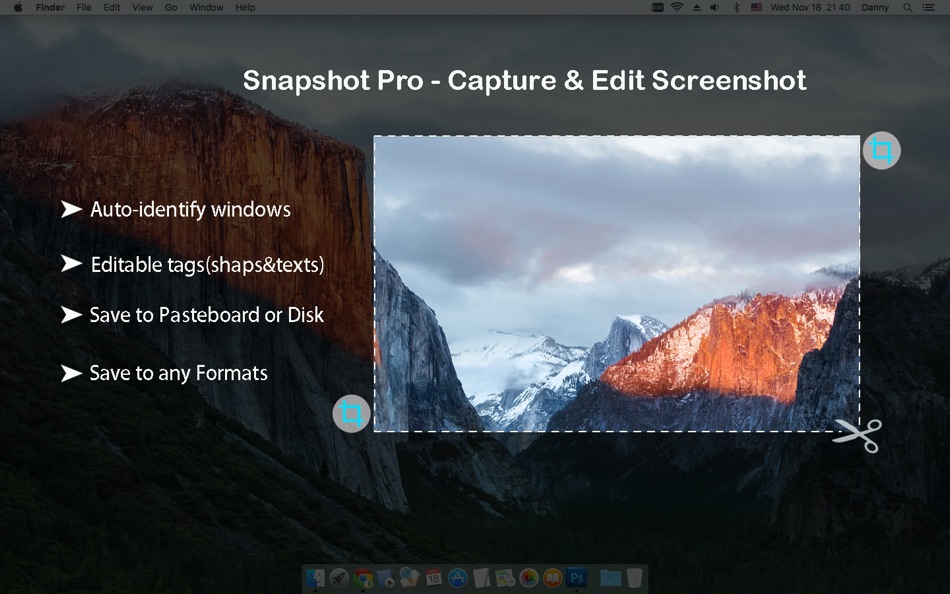This screenshot has height=594, width=950.
Task: Open the Applications folder in the Dock
Action: (x=611, y=578)
